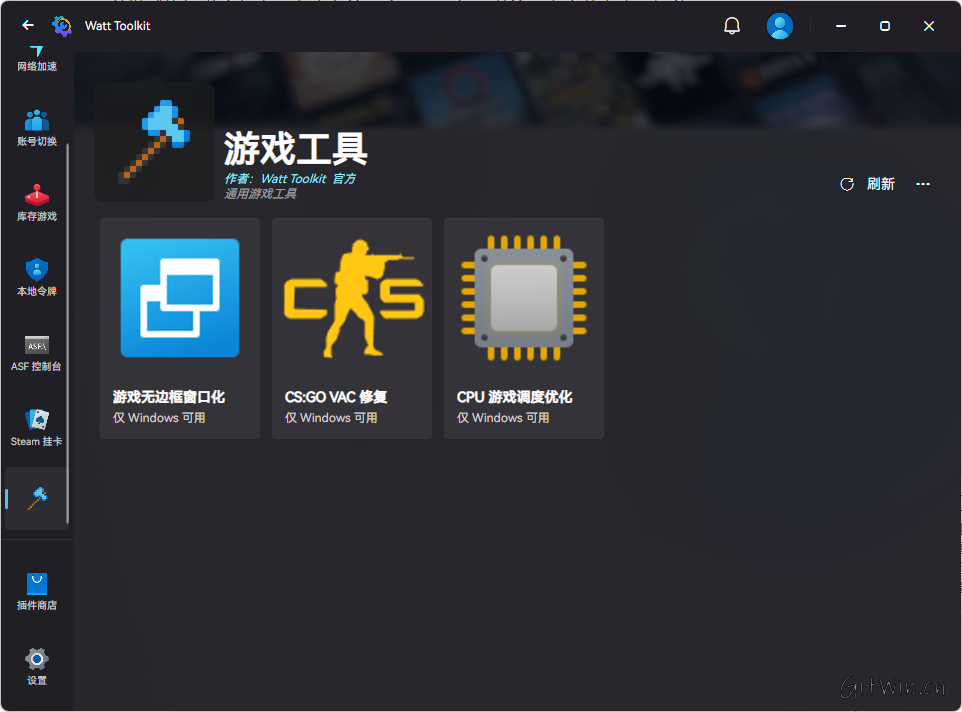Open the more options ellipsis menu
Image resolution: width=962 pixels, height=712 pixels.
coord(923,184)
